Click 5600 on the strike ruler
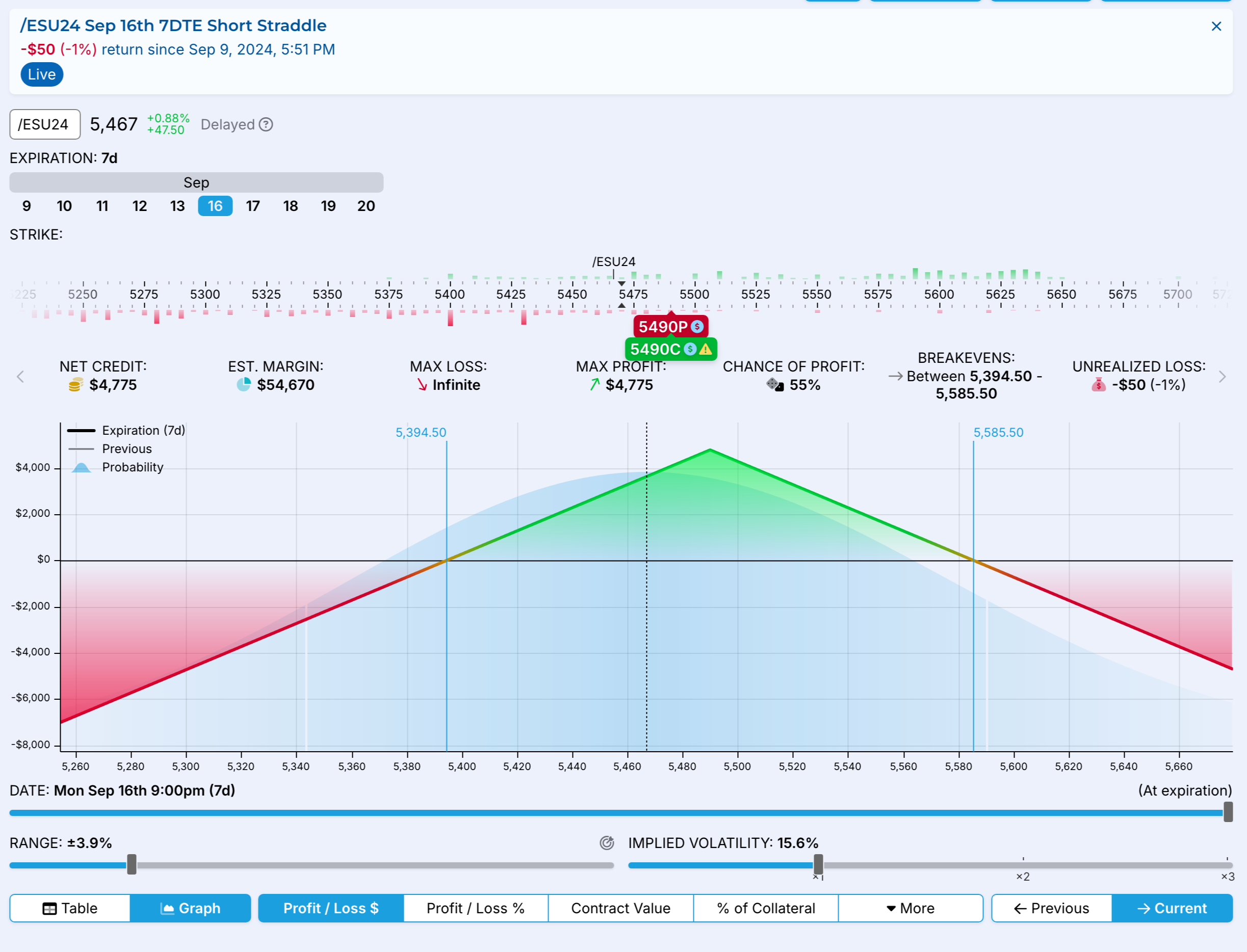Screen dimensions: 1247x952 point(939,295)
